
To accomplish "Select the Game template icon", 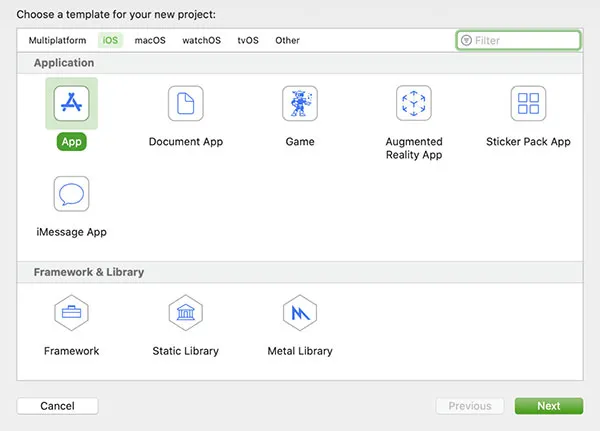I will 300,103.
